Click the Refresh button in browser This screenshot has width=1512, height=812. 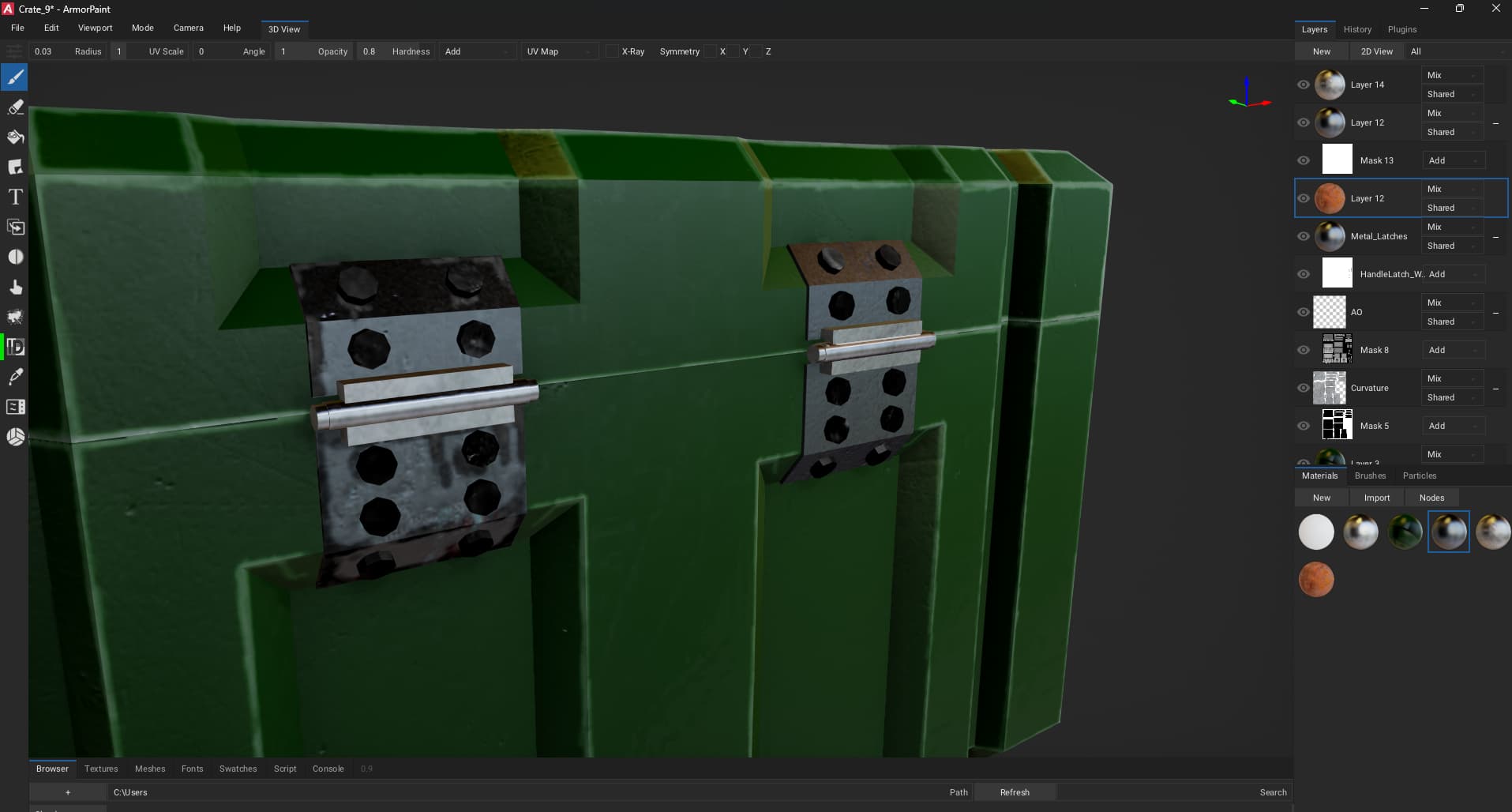point(1015,792)
